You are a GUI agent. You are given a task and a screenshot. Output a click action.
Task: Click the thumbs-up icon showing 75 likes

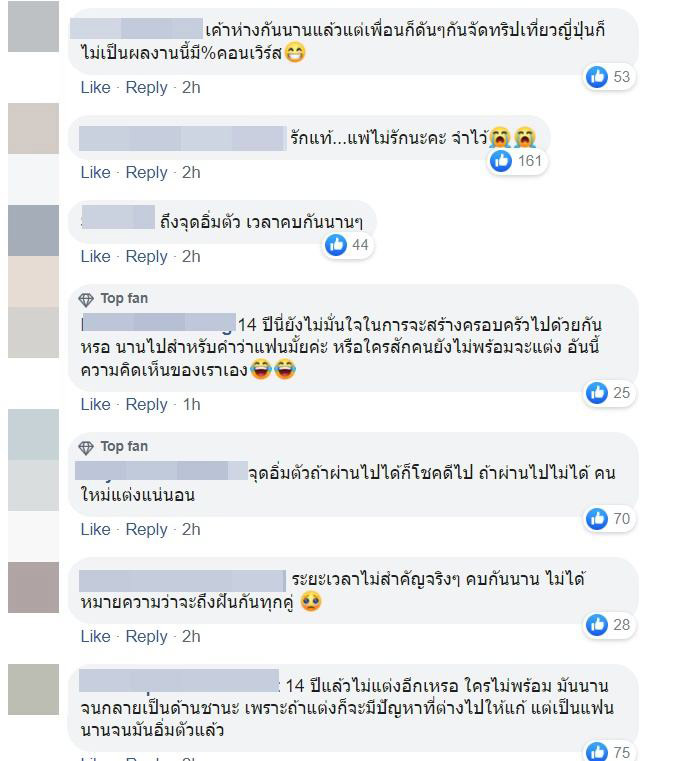pyautogui.click(x=597, y=752)
